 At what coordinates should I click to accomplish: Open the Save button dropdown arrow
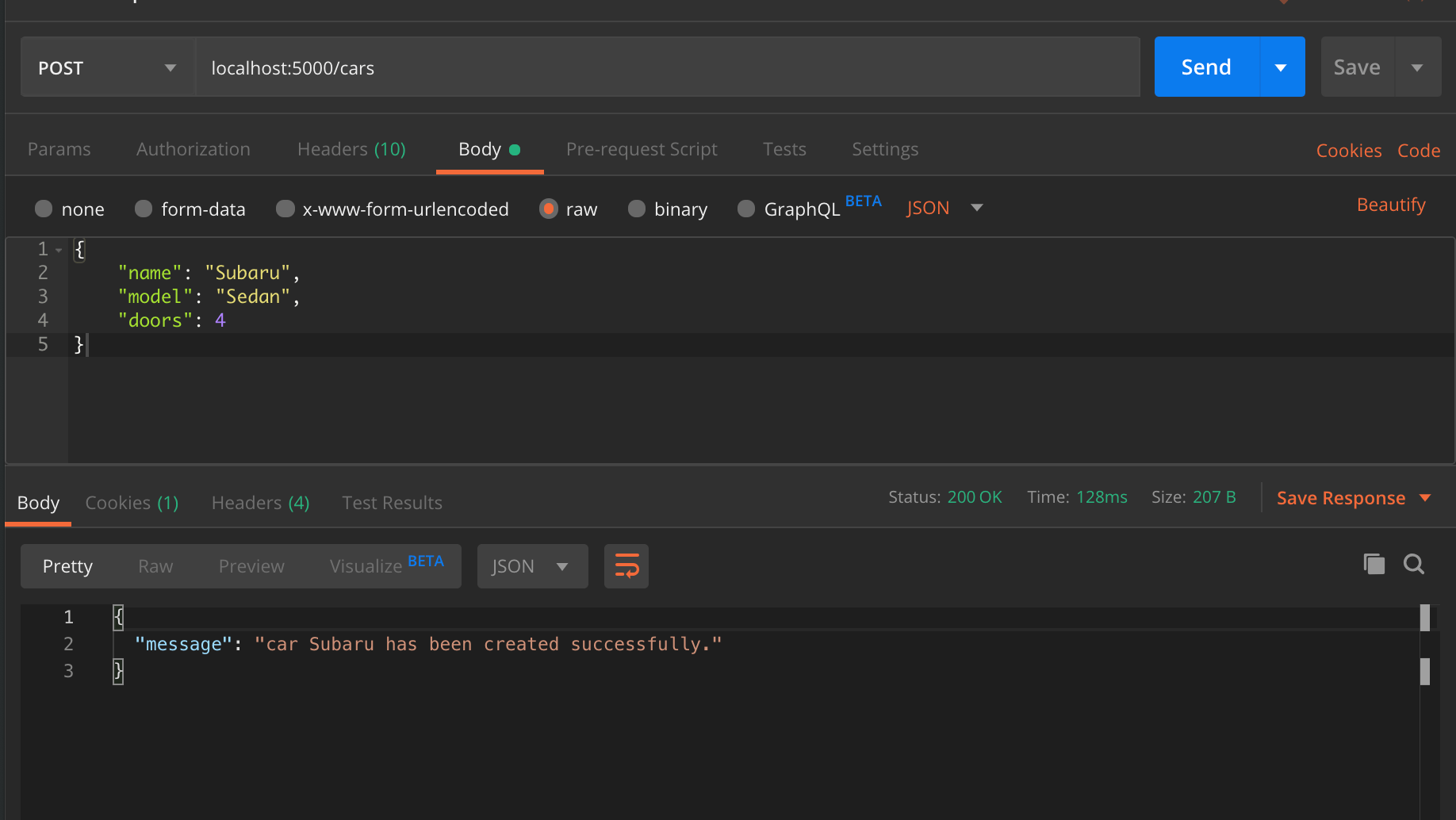click(x=1419, y=67)
